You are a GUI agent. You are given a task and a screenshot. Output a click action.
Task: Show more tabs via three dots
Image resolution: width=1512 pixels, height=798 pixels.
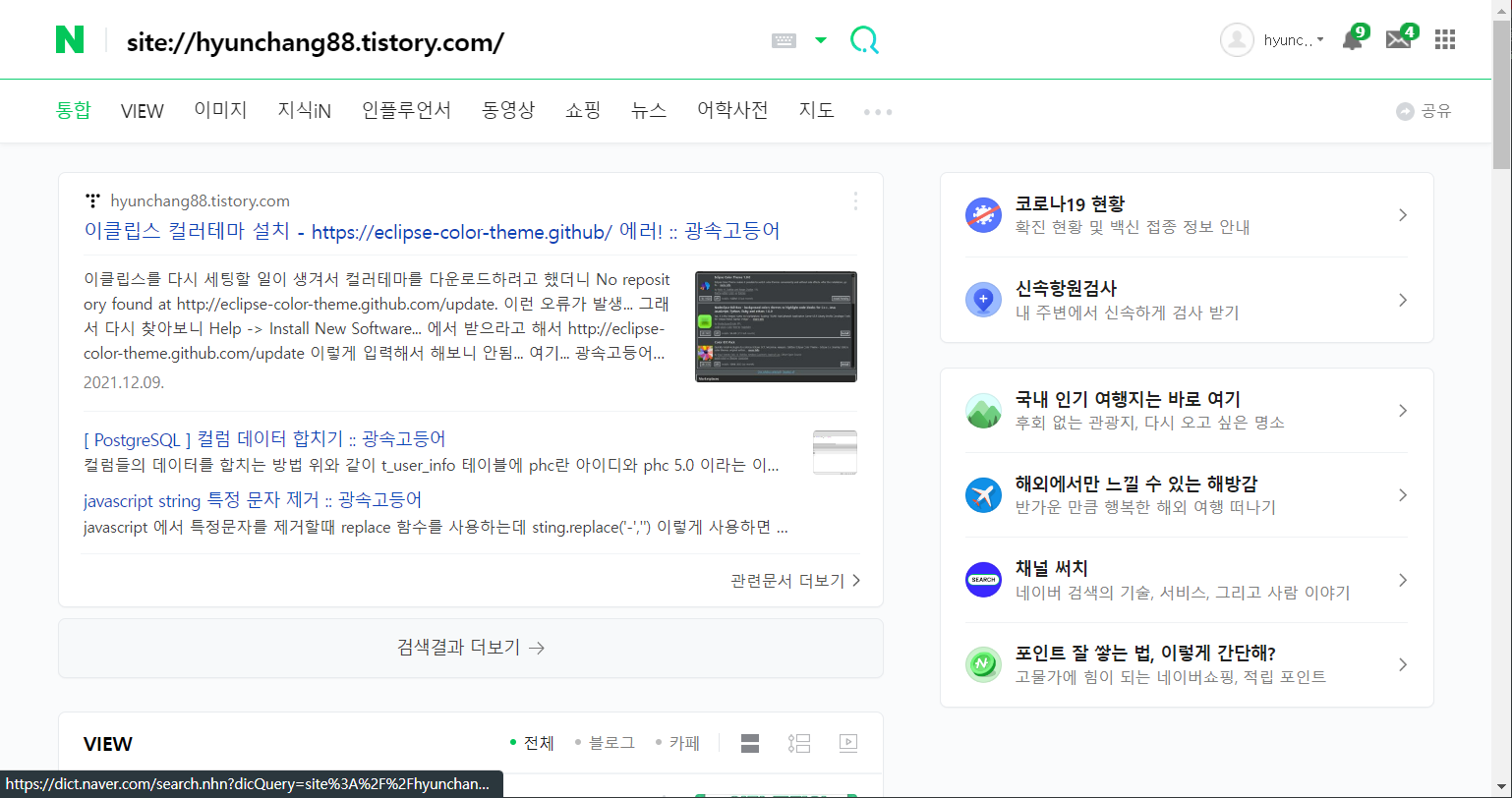(878, 112)
